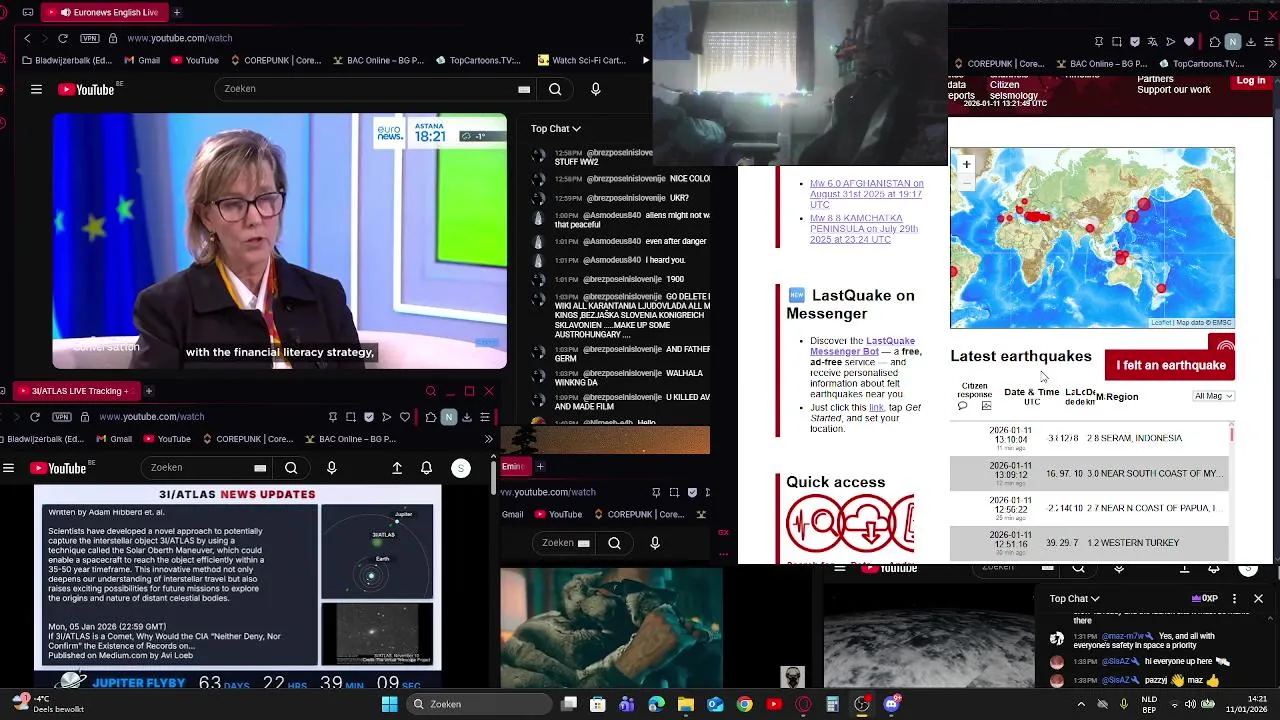Open TopCartoons.TV bookmark in Euronews window

coord(477,60)
